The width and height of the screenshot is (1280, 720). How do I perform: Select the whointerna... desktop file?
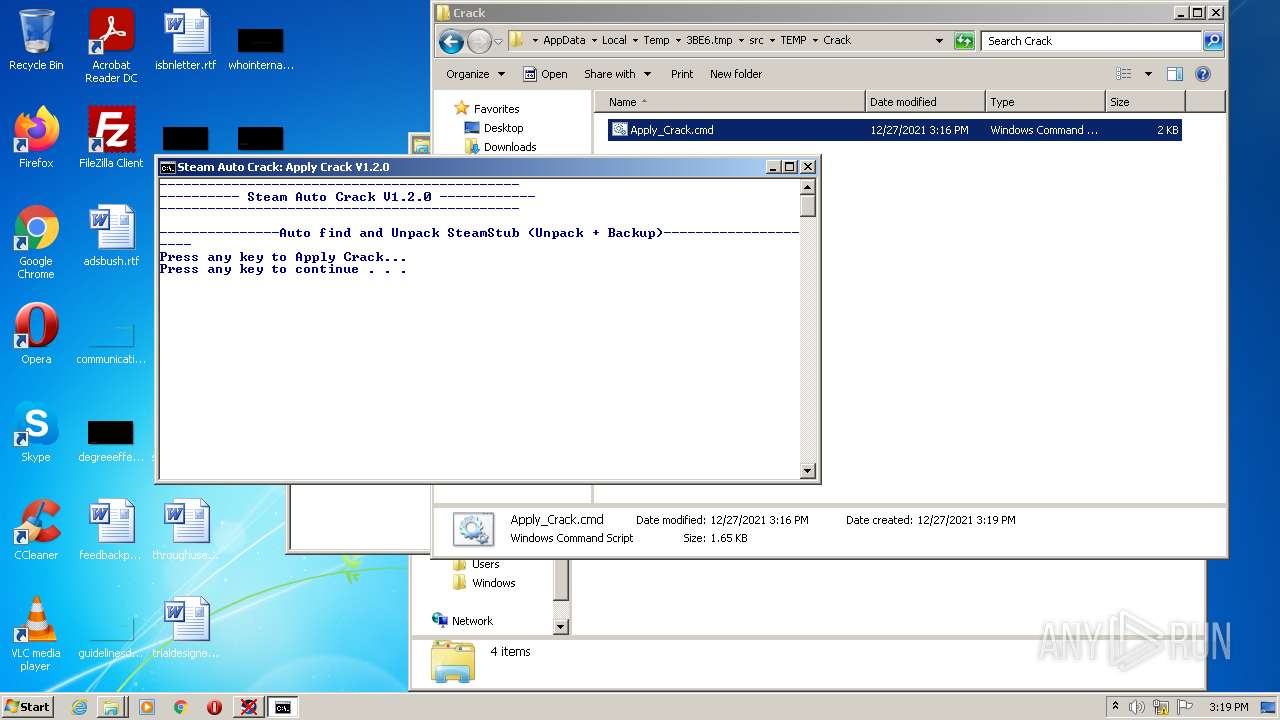coord(261,48)
